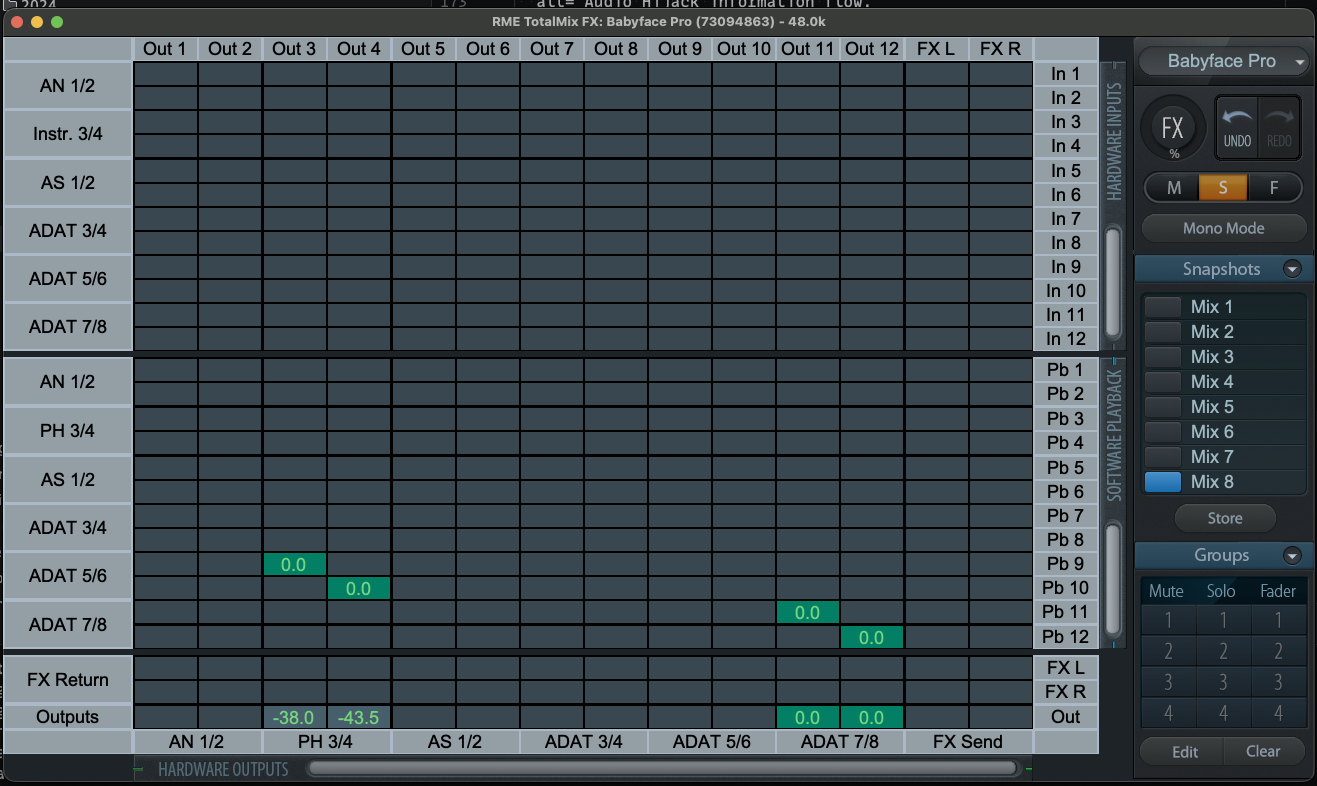Click the In 12 row label
1317x786 pixels.
pyautogui.click(x=1066, y=339)
